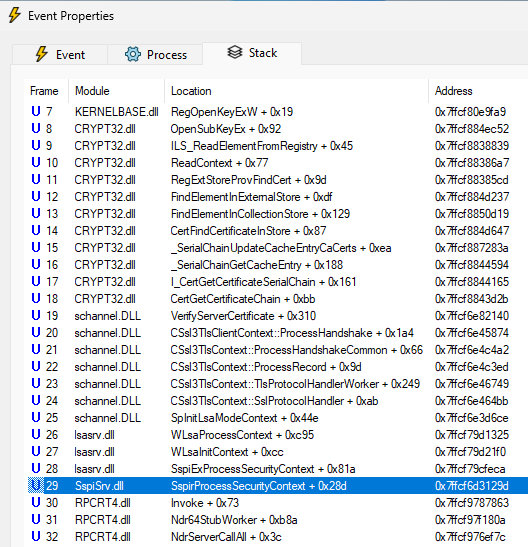Click 'ReadContext + 0x77' entry
This screenshot has width=528, height=547.
pyautogui.click(x=219, y=163)
